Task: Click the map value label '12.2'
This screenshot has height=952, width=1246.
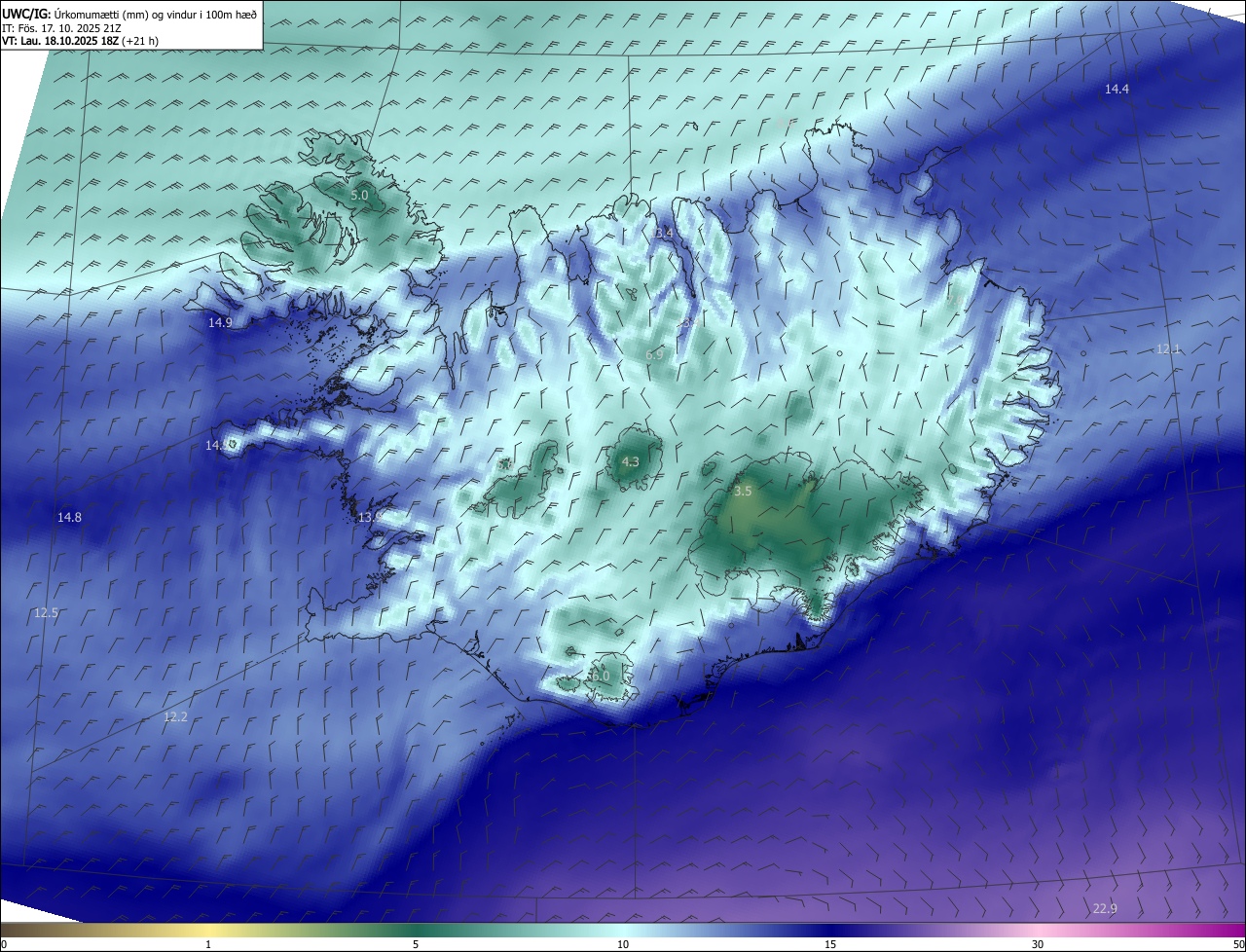Action: (x=175, y=717)
